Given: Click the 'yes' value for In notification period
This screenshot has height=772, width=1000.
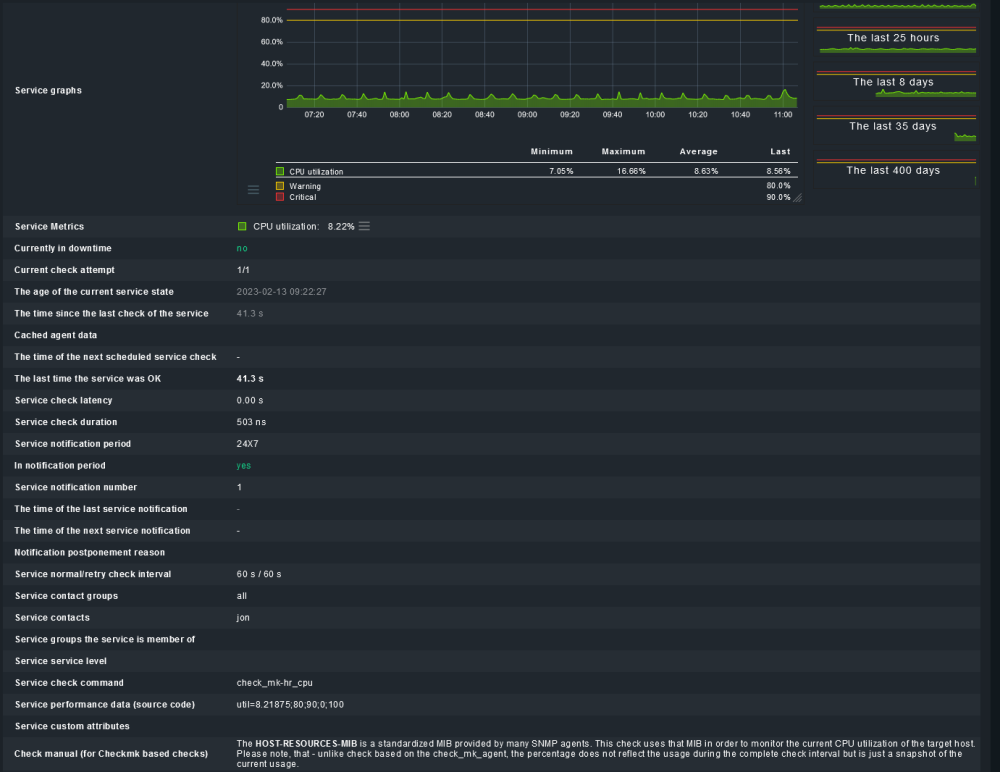Looking at the screenshot, I should 244,466.
